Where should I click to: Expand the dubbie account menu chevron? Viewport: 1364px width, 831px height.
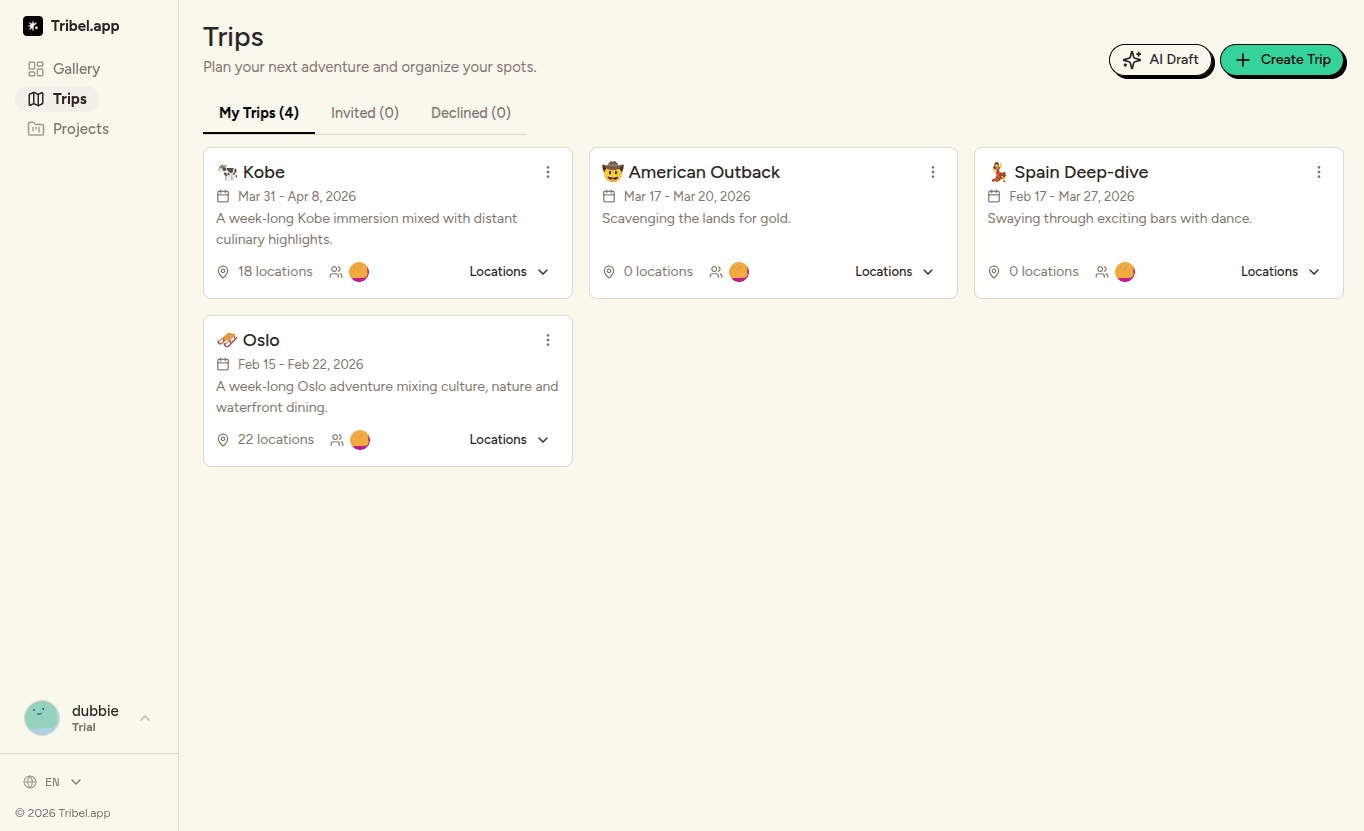145,718
